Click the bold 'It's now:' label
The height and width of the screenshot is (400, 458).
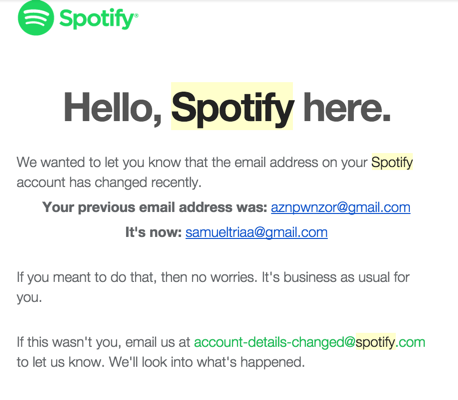[x=153, y=232]
